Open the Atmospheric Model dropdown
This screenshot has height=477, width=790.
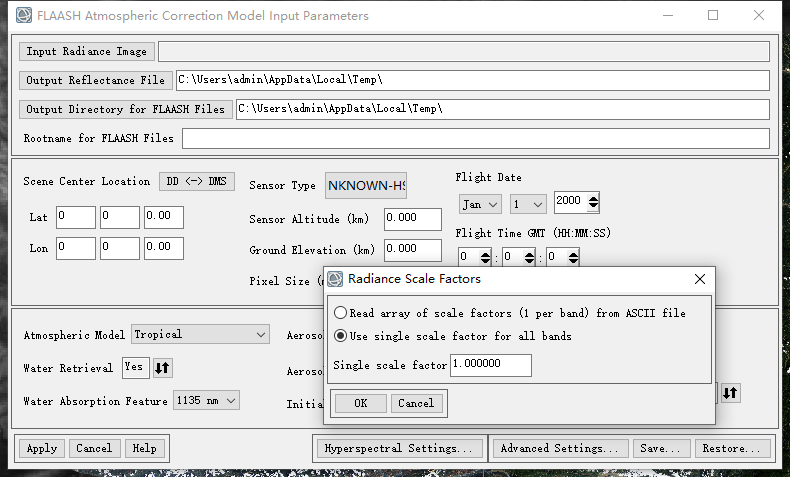[x=201, y=334]
